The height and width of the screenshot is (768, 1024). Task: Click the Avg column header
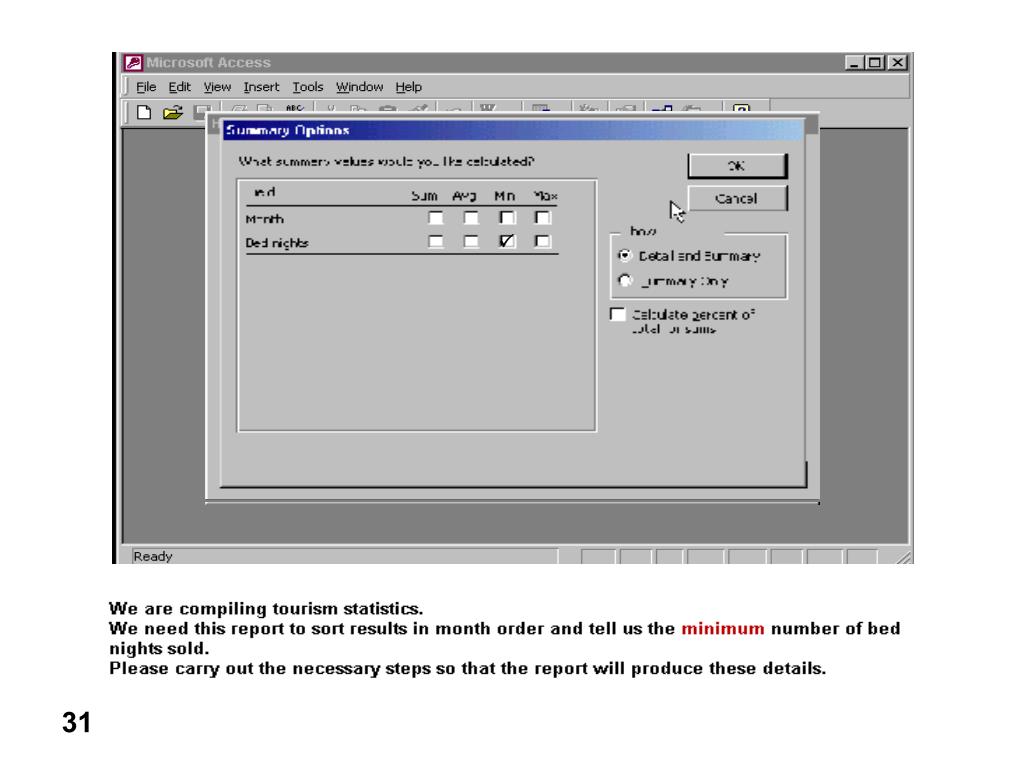click(x=464, y=196)
